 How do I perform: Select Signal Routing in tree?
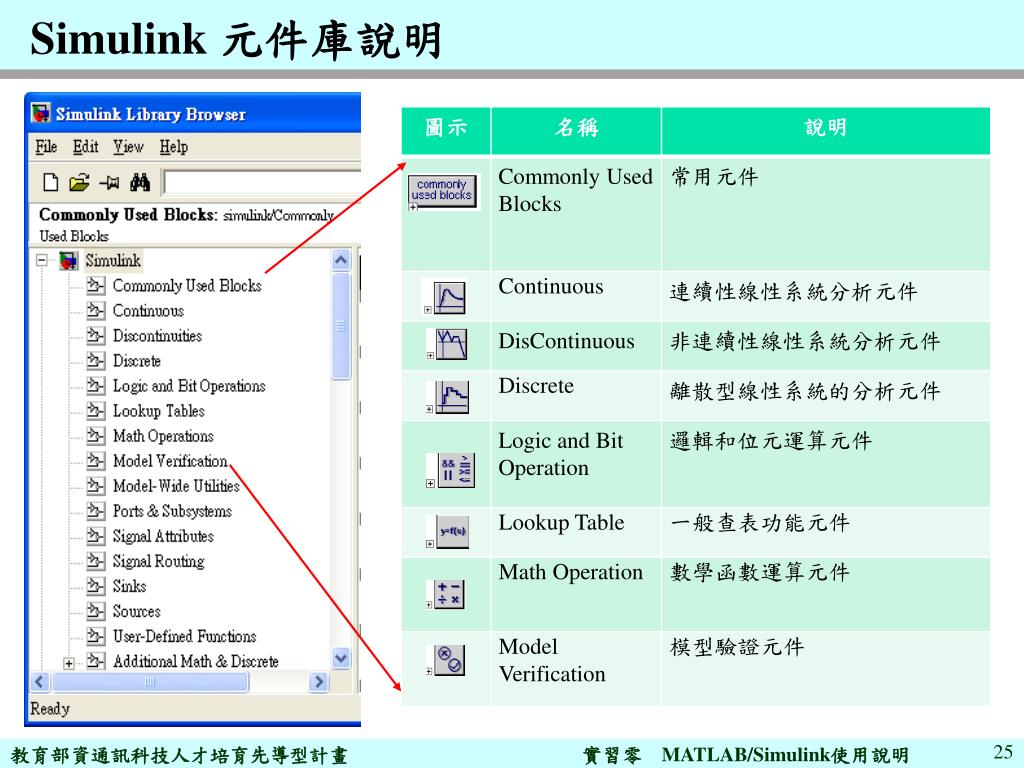tap(159, 561)
